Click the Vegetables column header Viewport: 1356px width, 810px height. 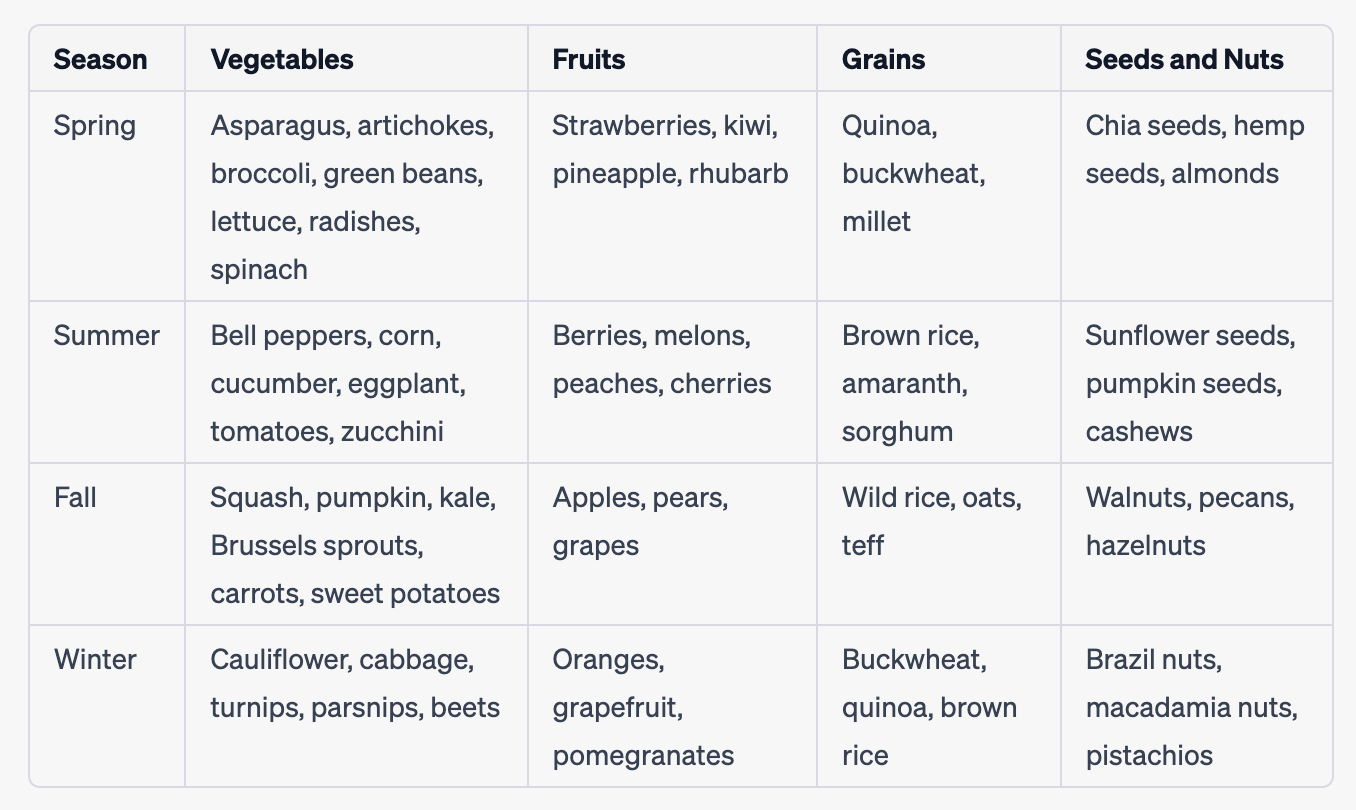tap(282, 59)
